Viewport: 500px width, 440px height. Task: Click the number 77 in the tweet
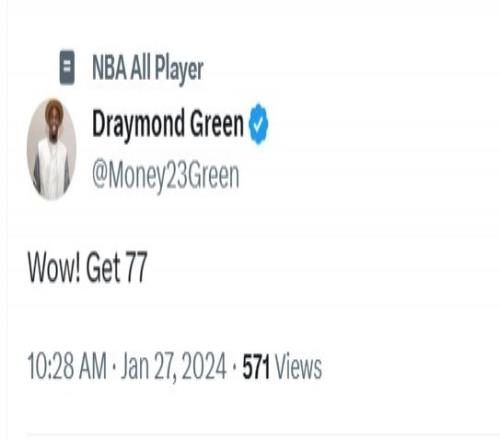[136, 267]
